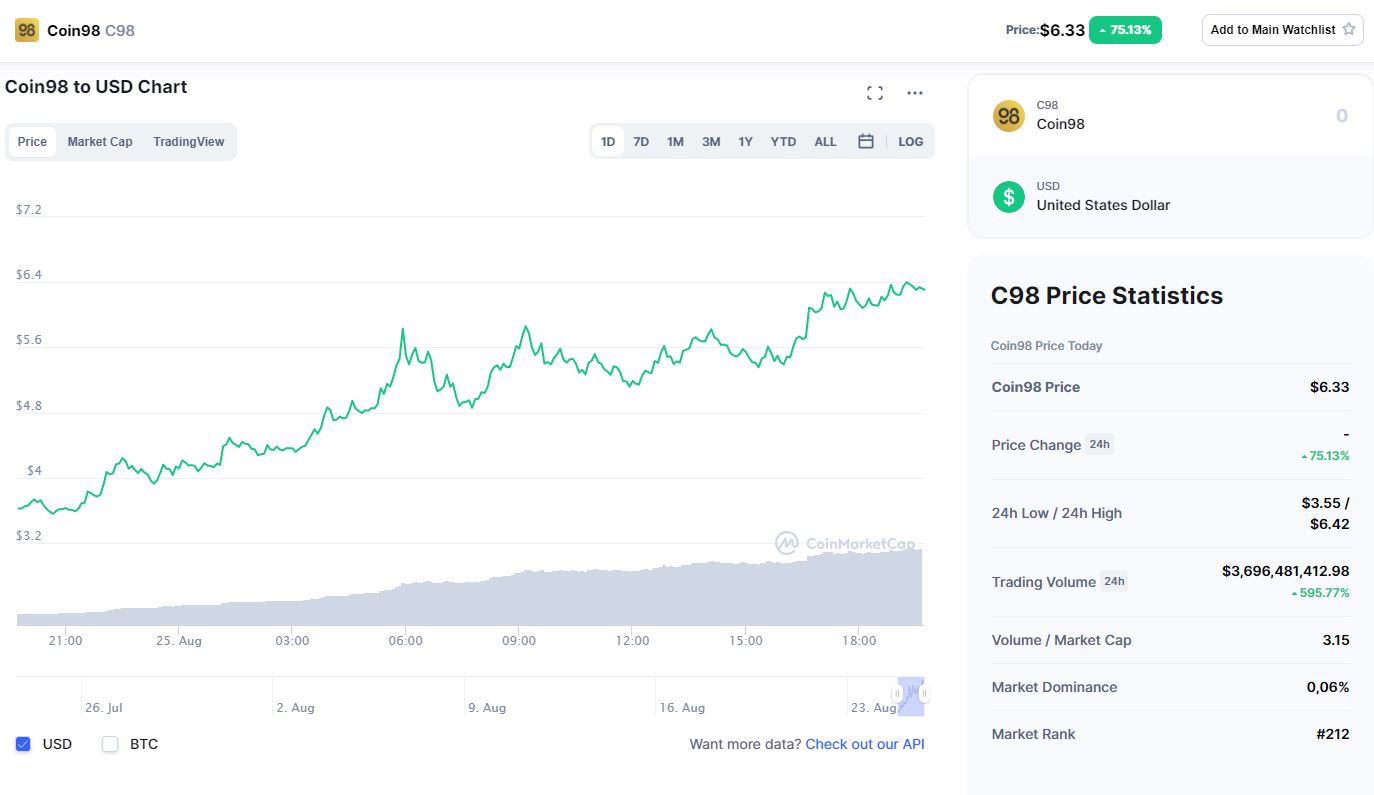The height and width of the screenshot is (795, 1374).
Task: Click the 2. Aug marker on overview timeline
Action: click(296, 708)
